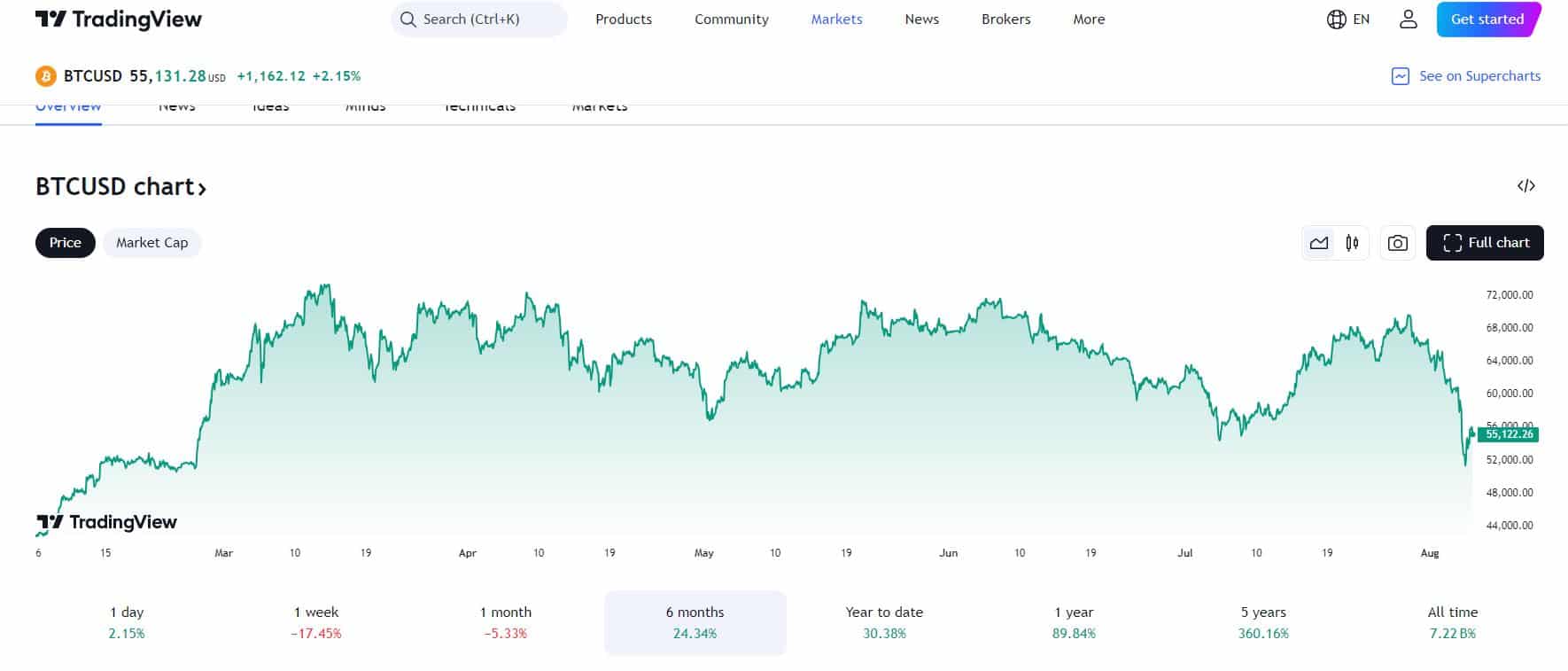
Task: Open the More menu
Action: (1089, 20)
